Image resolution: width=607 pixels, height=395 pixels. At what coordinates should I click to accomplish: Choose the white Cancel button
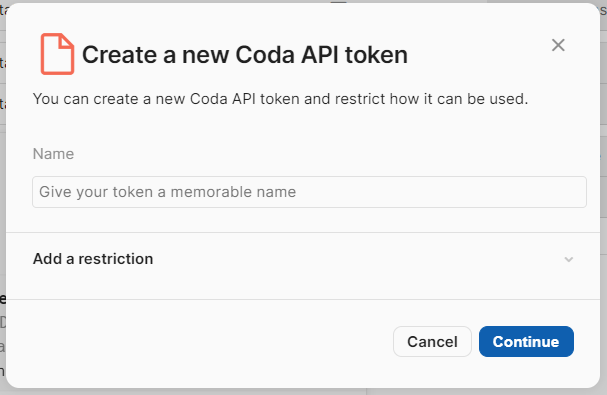pos(432,342)
